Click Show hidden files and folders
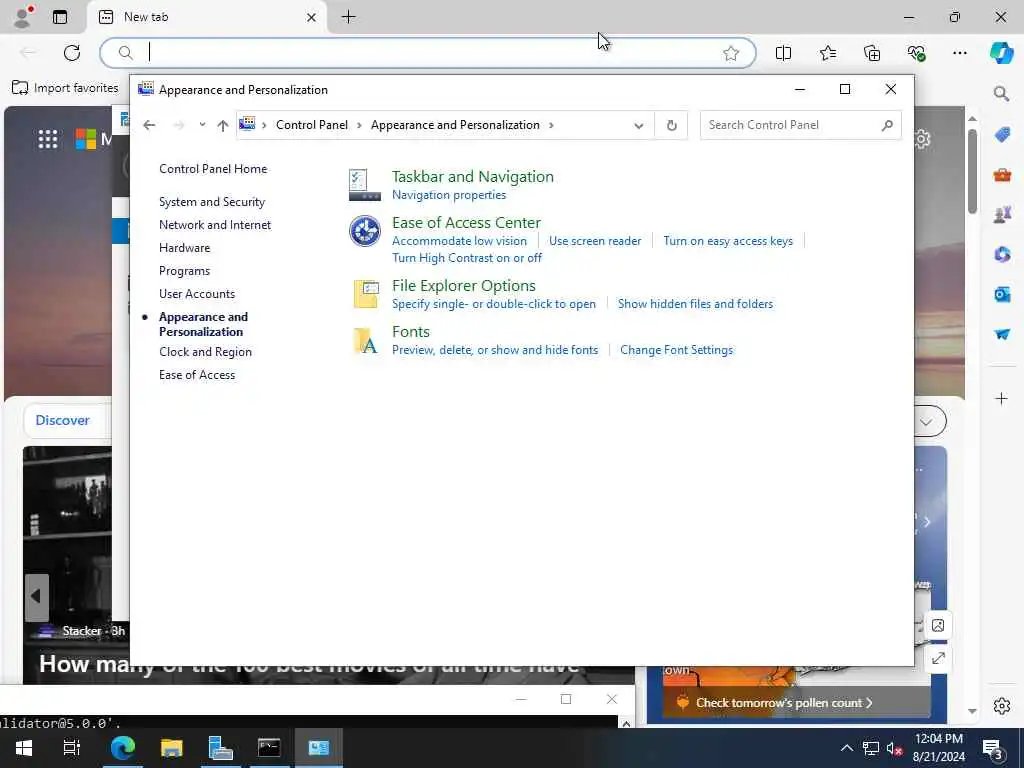This screenshot has height=768, width=1024. [695, 304]
